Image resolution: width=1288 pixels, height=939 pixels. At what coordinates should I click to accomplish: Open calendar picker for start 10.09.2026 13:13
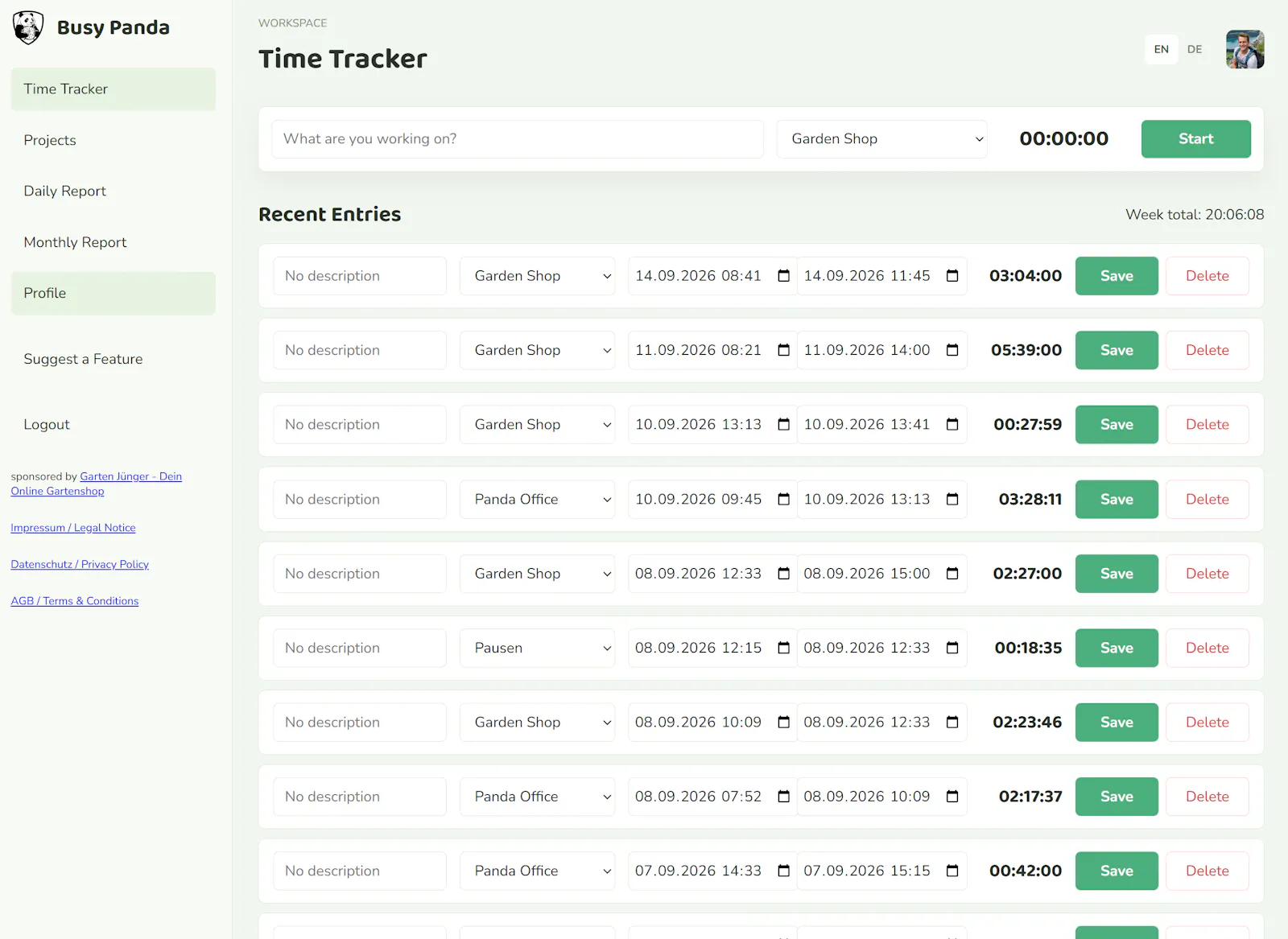pos(783,424)
